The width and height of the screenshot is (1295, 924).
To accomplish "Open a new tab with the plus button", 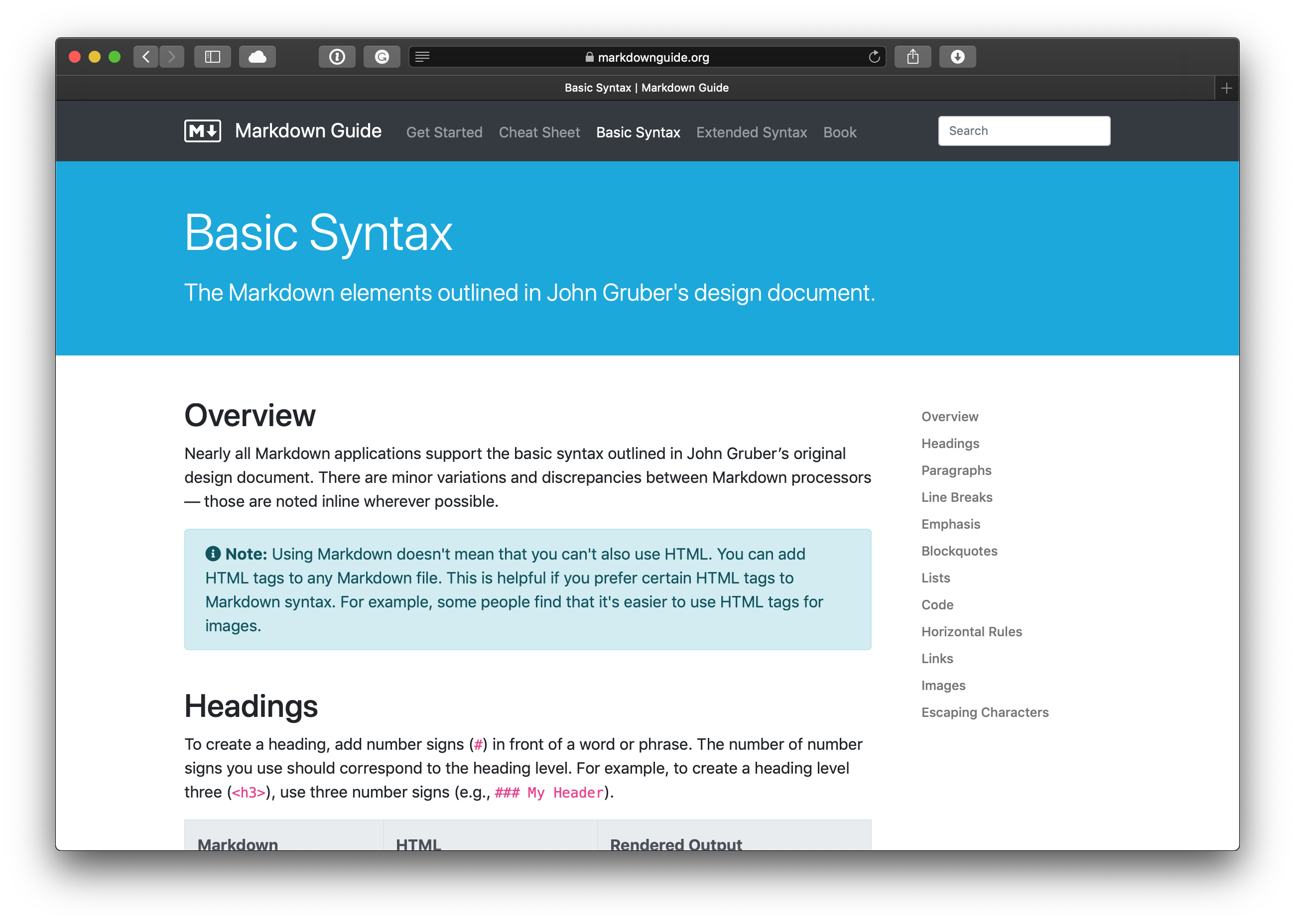I will tap(1226, 88).
